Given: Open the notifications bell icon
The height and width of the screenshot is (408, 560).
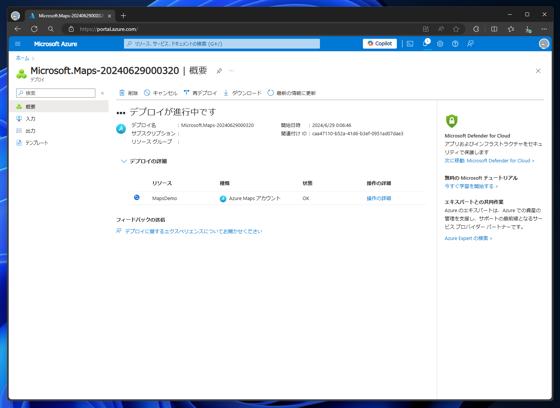Looking at the screenshot, I should (425, 44).
